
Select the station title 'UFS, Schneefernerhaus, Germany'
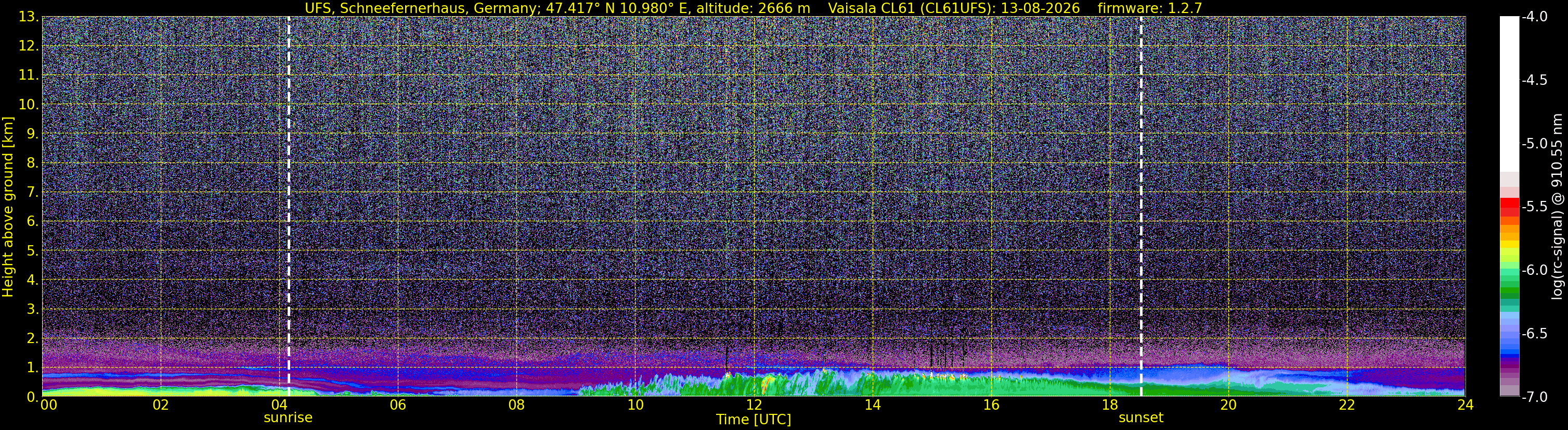click(x=421, y=8)
